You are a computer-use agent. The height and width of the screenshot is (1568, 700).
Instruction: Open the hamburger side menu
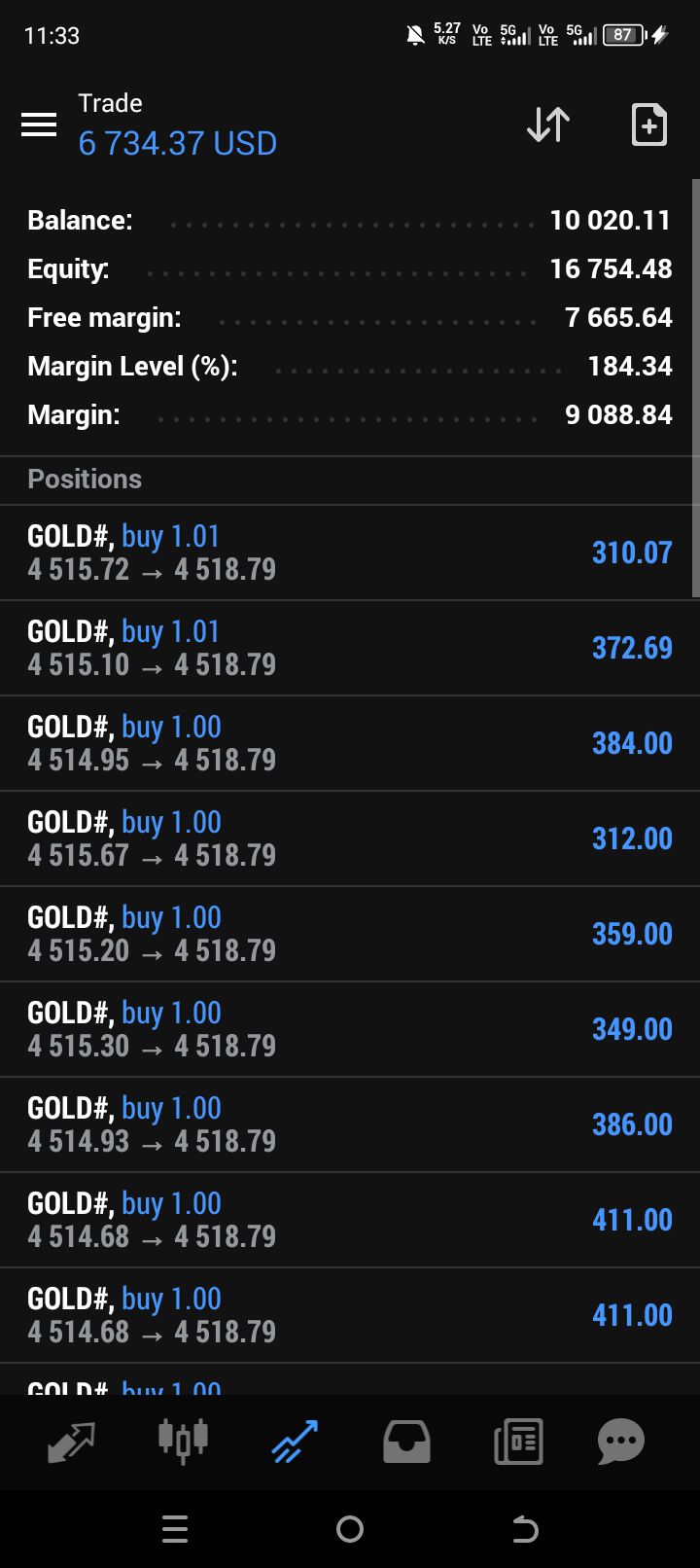tap(39, 125)
